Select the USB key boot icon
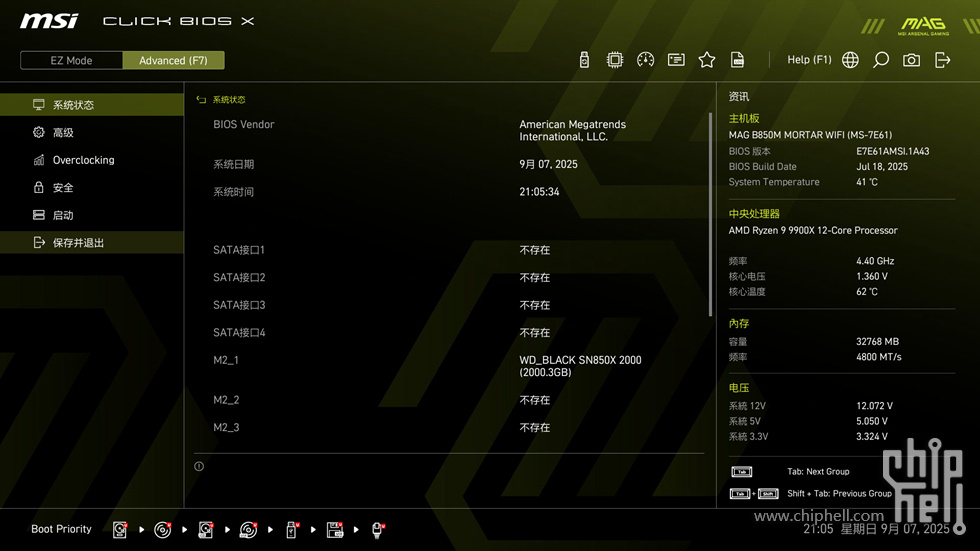 click(x=292, y=530)
